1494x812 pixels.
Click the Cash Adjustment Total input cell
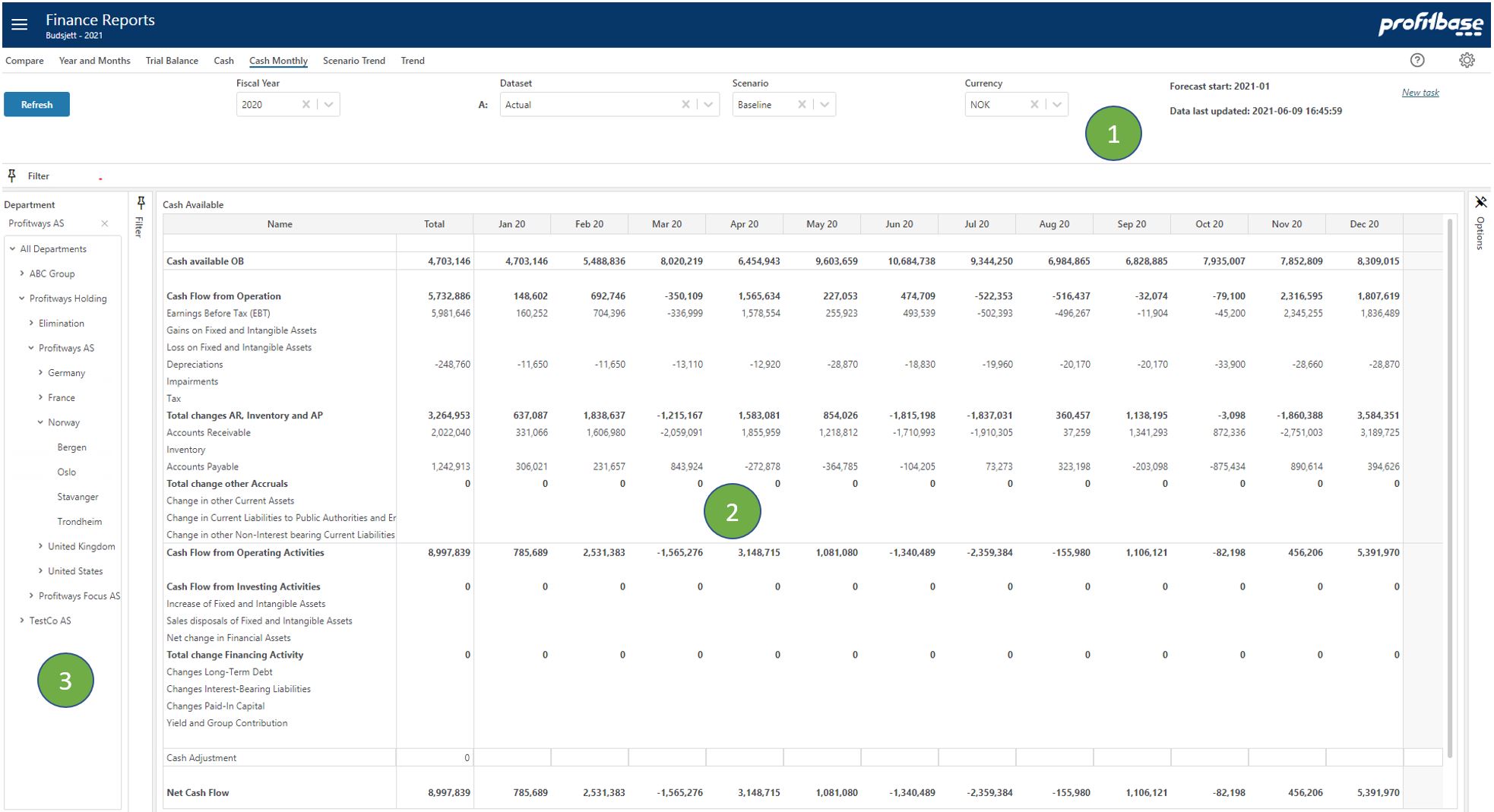click(x=434, y=758)
